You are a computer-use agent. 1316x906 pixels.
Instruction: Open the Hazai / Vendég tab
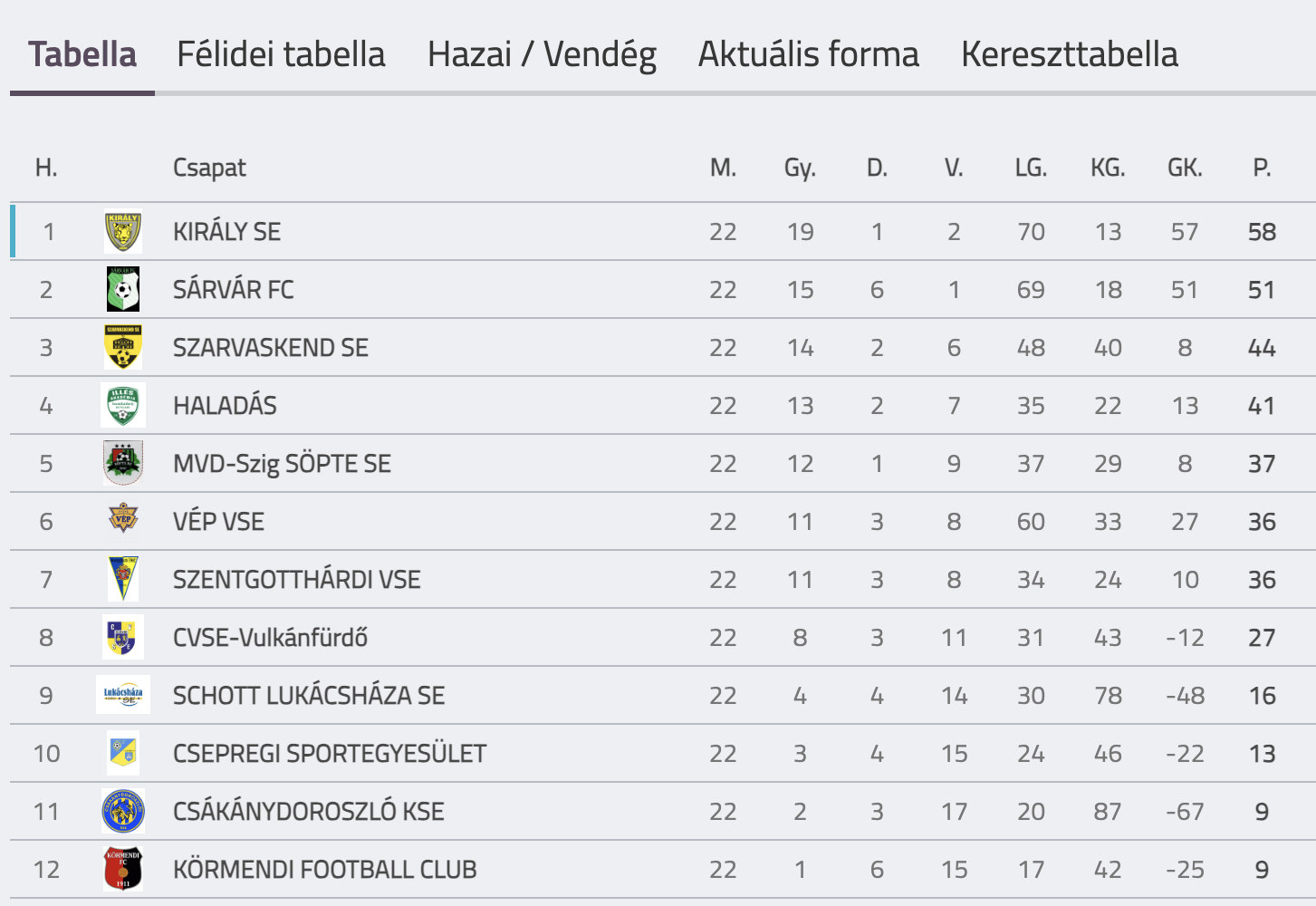point(542,54)
